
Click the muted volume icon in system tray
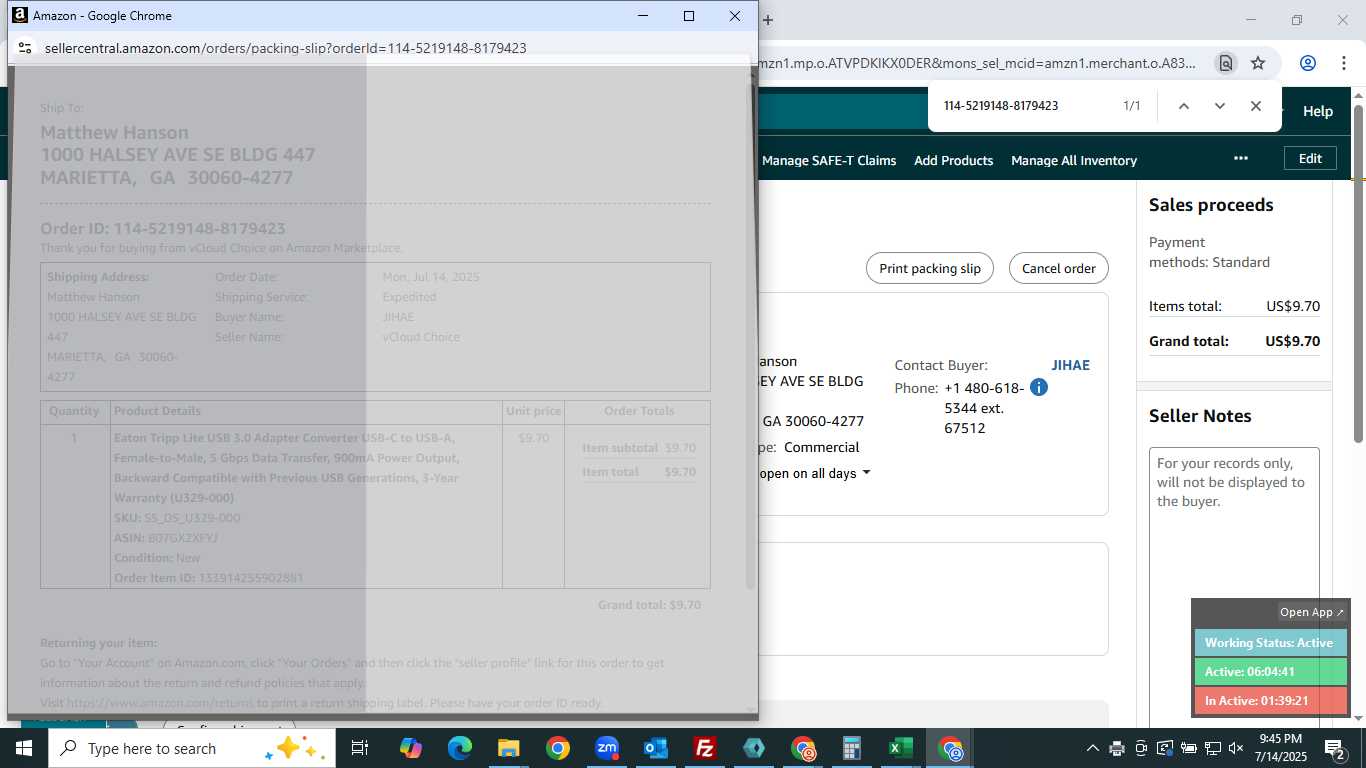pyautogui.click(x=1236, y=748)
